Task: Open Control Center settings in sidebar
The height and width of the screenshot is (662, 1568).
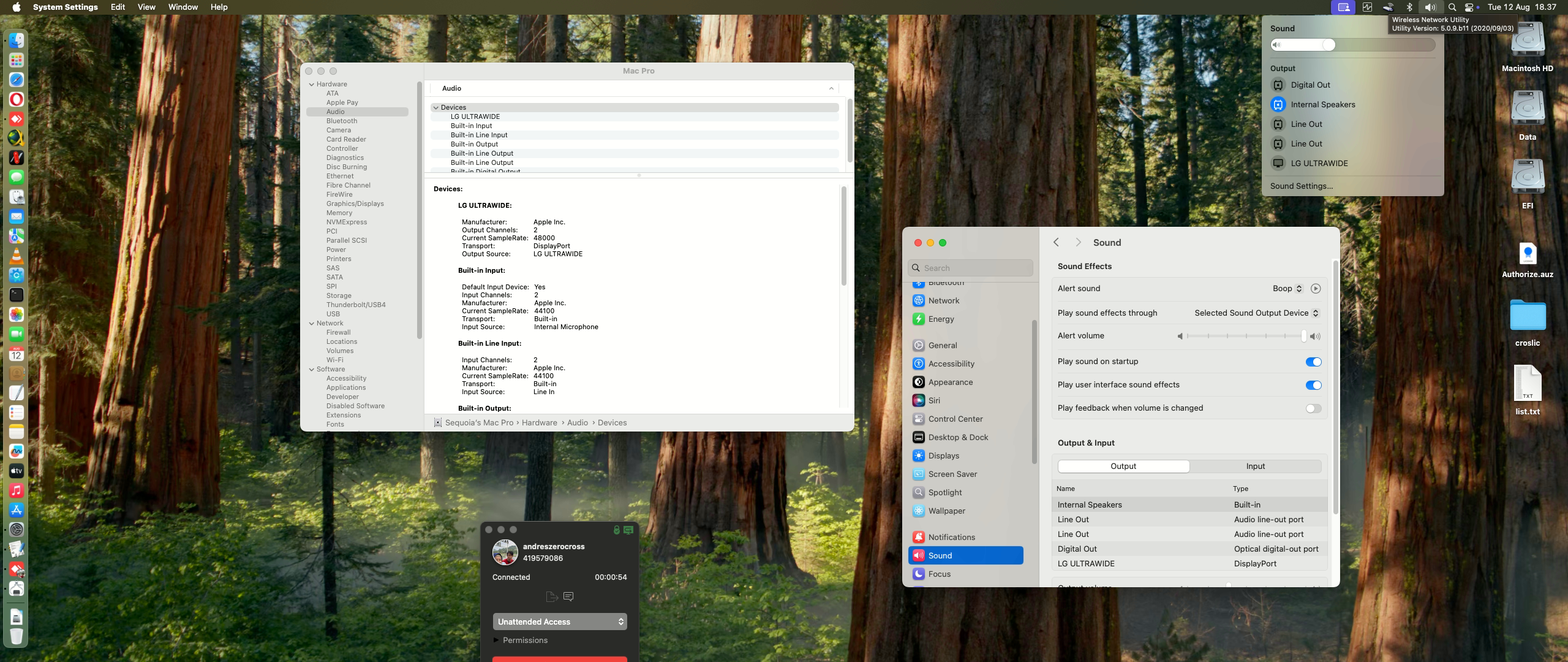Action: (966, 419)
